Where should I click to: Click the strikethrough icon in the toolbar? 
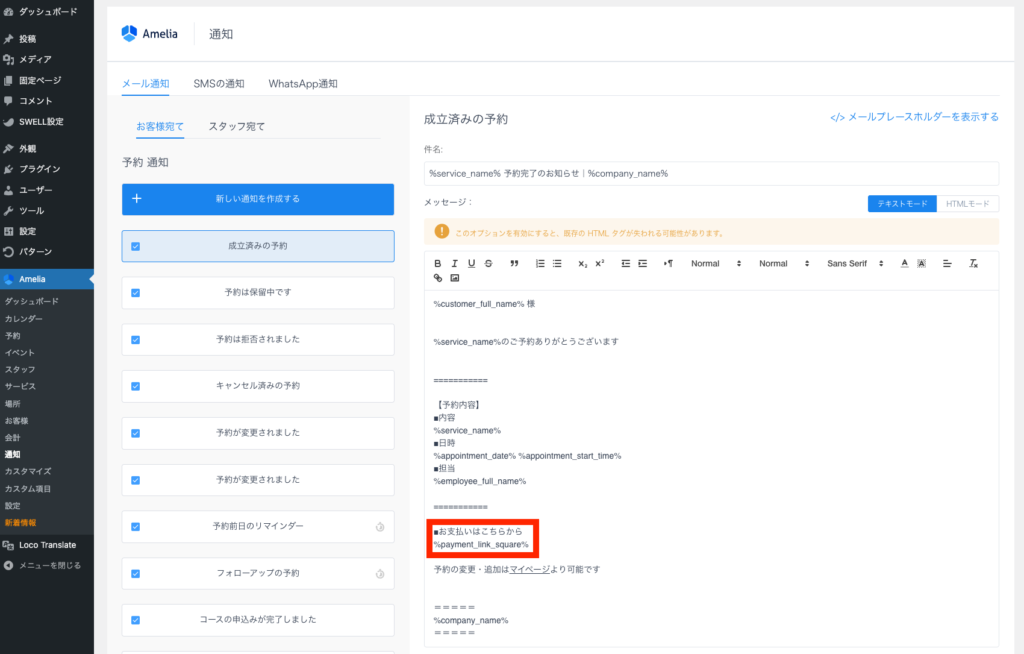488,263
